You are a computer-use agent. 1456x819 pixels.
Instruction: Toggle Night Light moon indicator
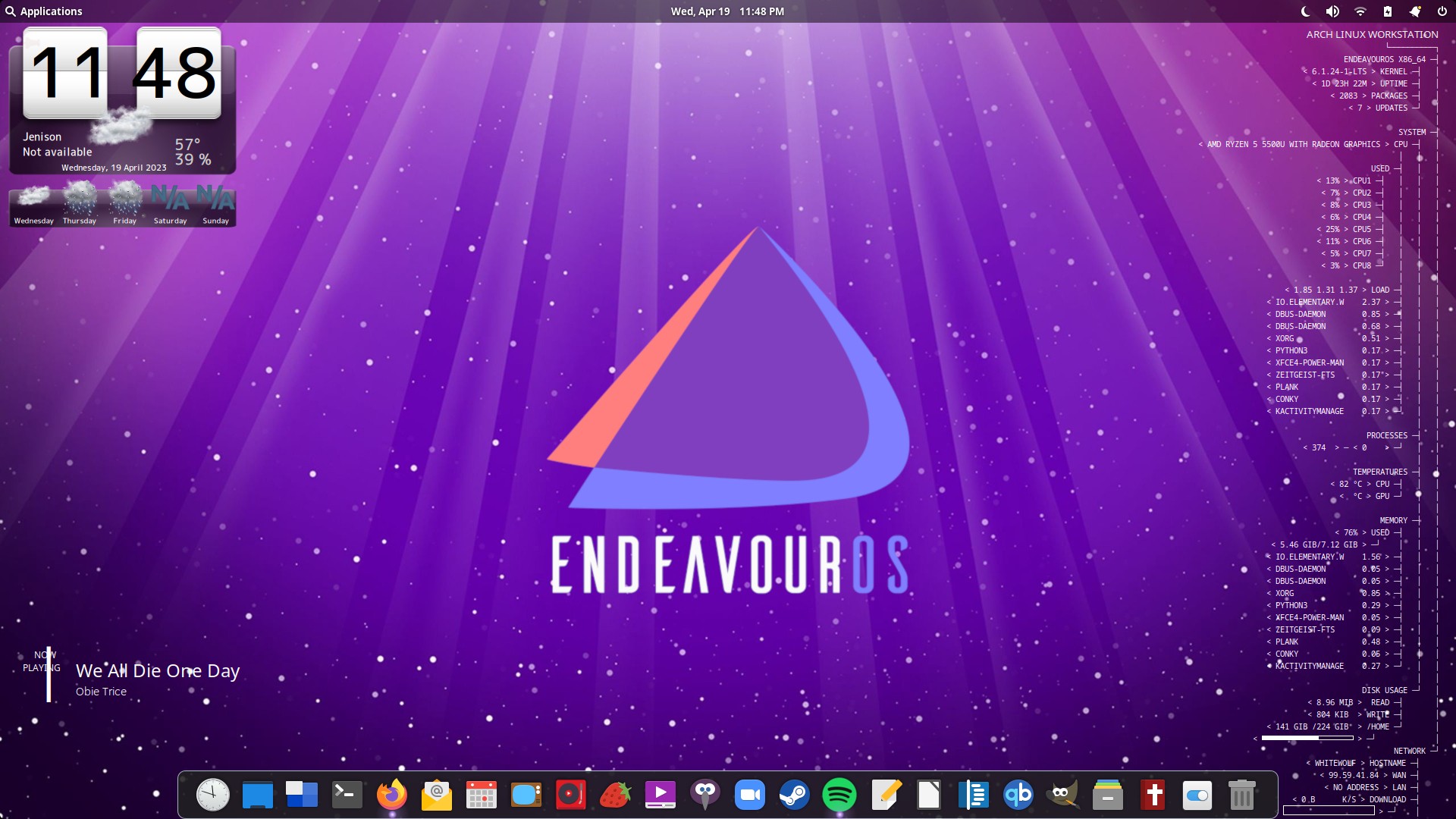tap(1305, 11)
